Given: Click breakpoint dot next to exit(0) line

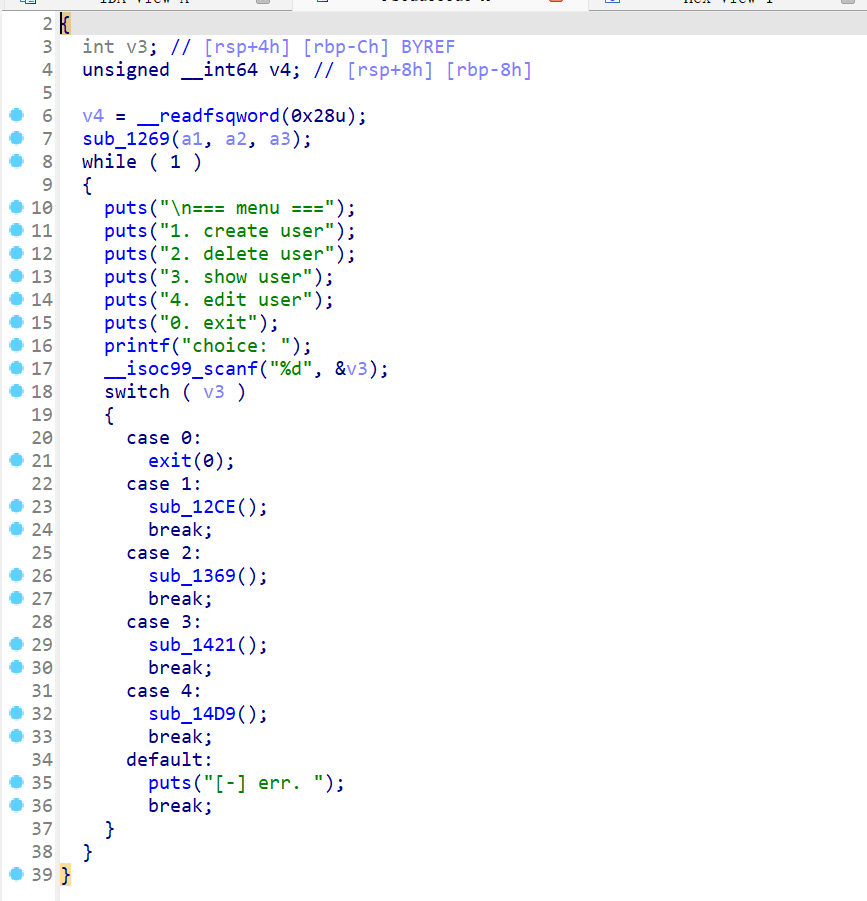Looking at the screenshot, I should pyautogui.click(x=15, y=461).
